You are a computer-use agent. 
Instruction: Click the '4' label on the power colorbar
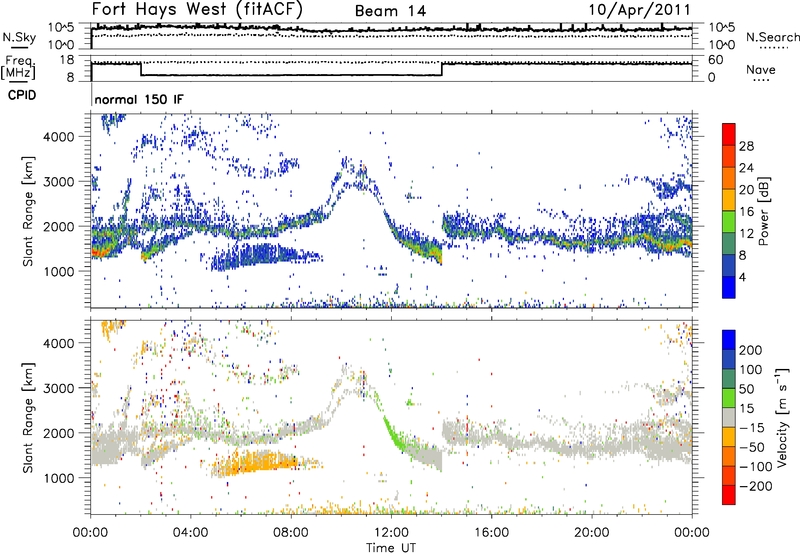pos(742,277)
